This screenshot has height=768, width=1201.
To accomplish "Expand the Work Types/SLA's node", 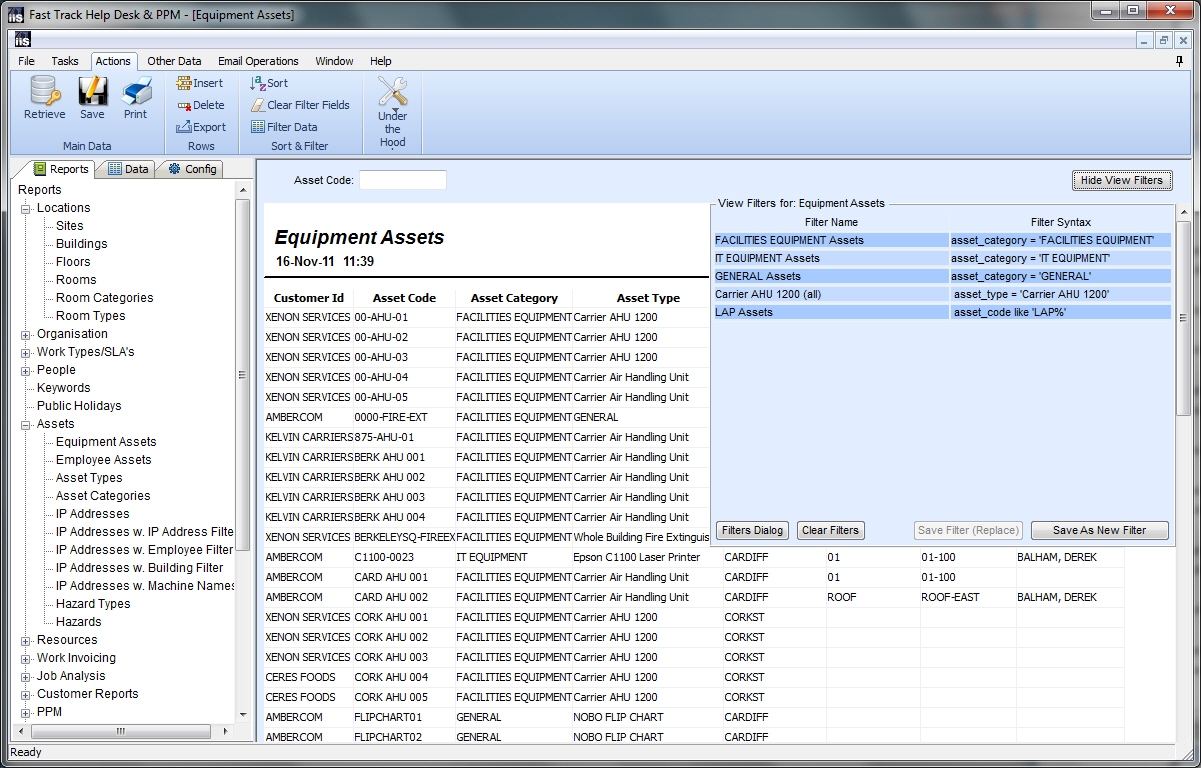I will [26, 352].
